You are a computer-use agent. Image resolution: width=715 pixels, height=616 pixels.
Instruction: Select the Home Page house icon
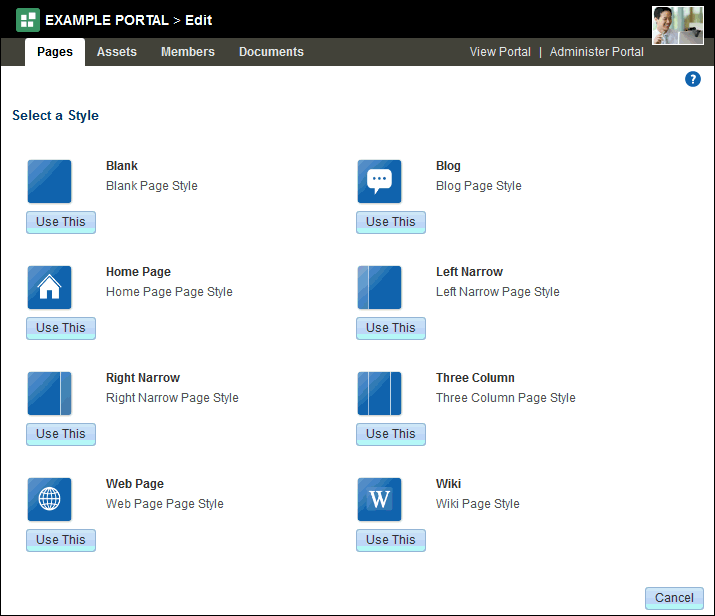pyautogui.click(x=49, y=288)
